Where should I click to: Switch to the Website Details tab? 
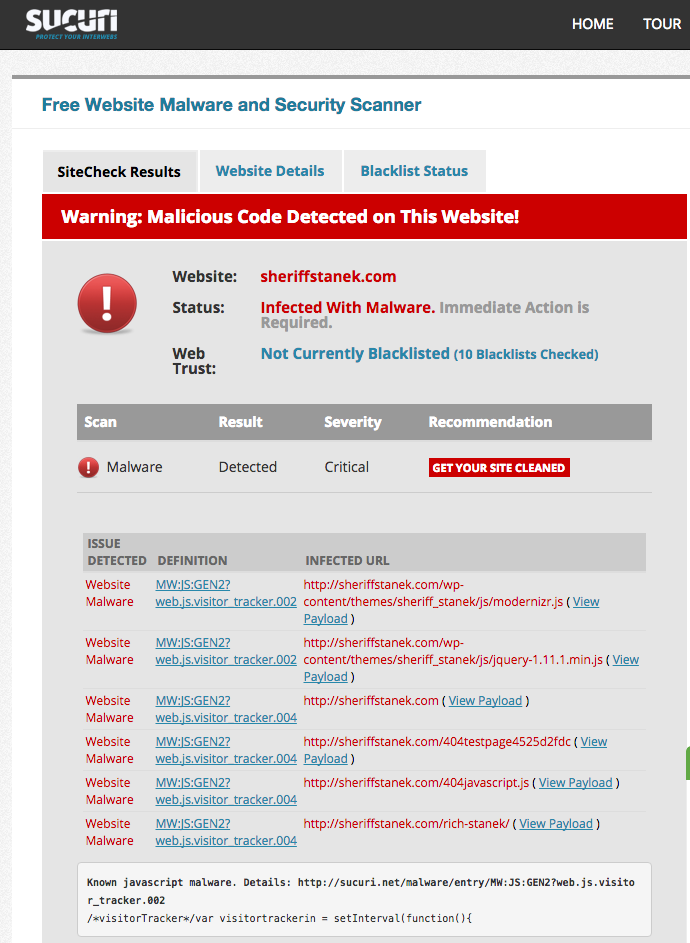pyautogui.click(x=270, y=171)
